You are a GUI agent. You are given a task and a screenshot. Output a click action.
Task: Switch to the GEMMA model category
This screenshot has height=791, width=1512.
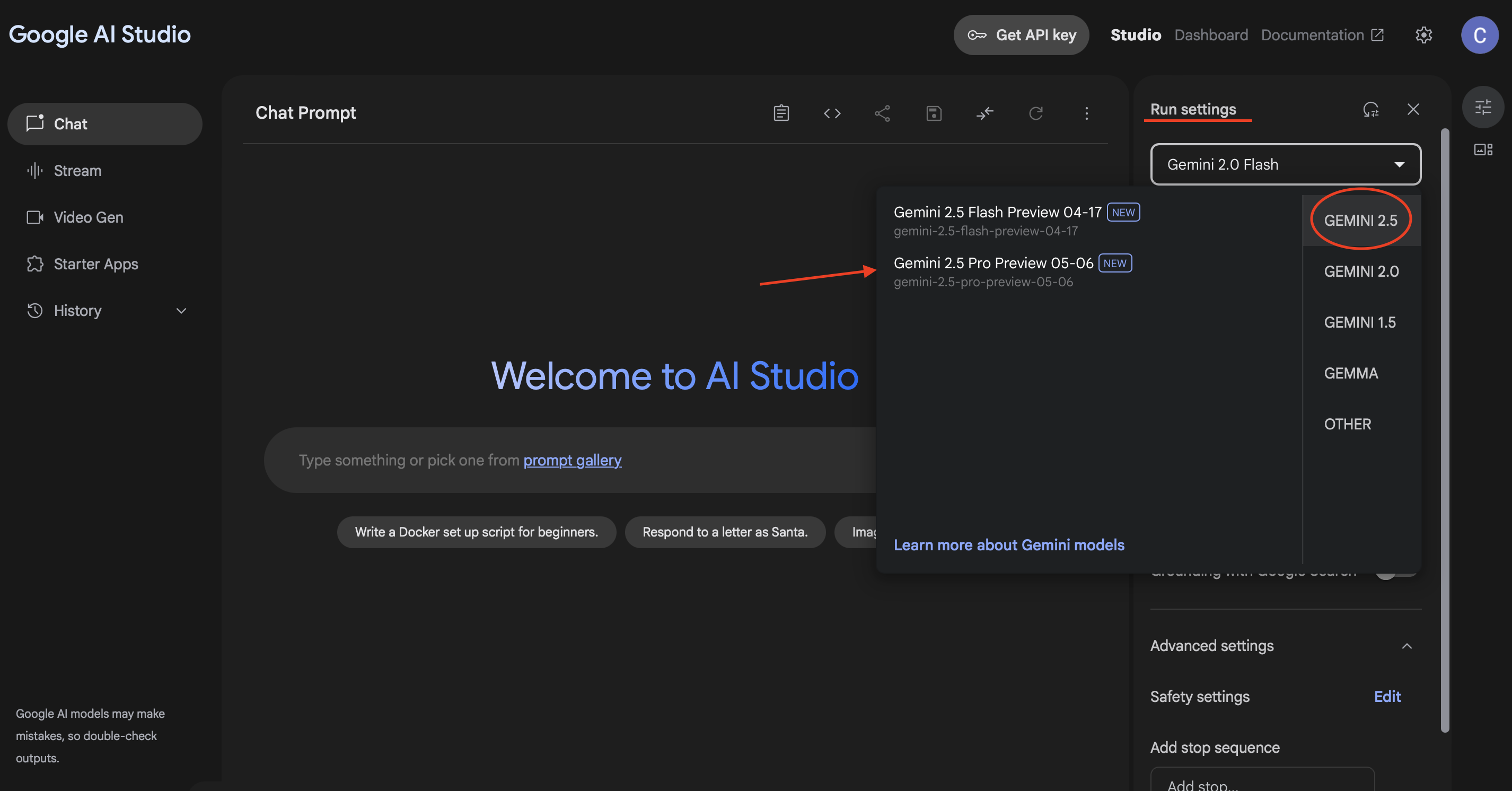(1351, 373)
